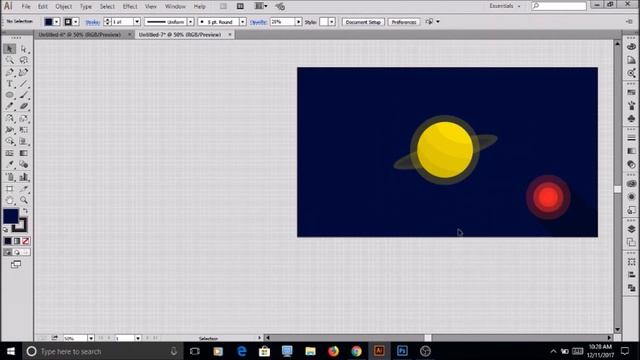Select the Gradient tool
640x360 pixels.
(x=24, y=153)
